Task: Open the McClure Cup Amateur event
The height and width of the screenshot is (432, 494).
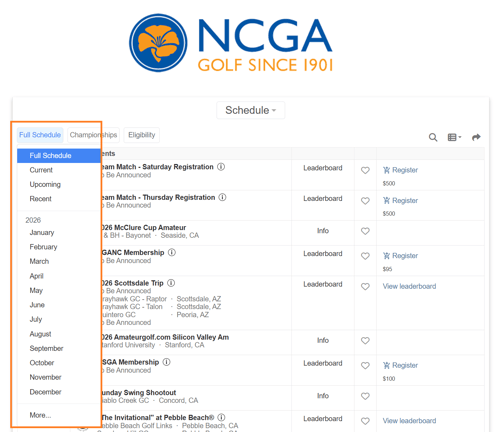Action: [144, 228]
